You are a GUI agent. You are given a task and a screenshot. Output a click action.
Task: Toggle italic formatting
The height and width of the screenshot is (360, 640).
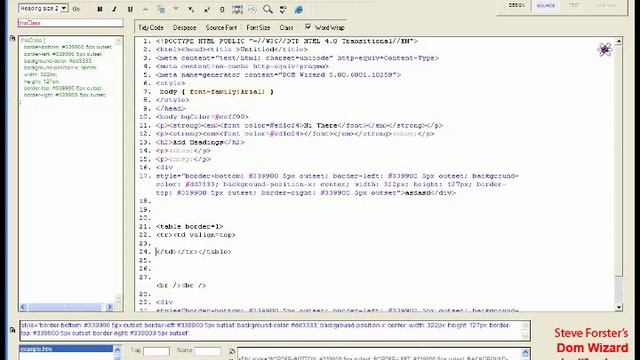click(x=114, y=9)
